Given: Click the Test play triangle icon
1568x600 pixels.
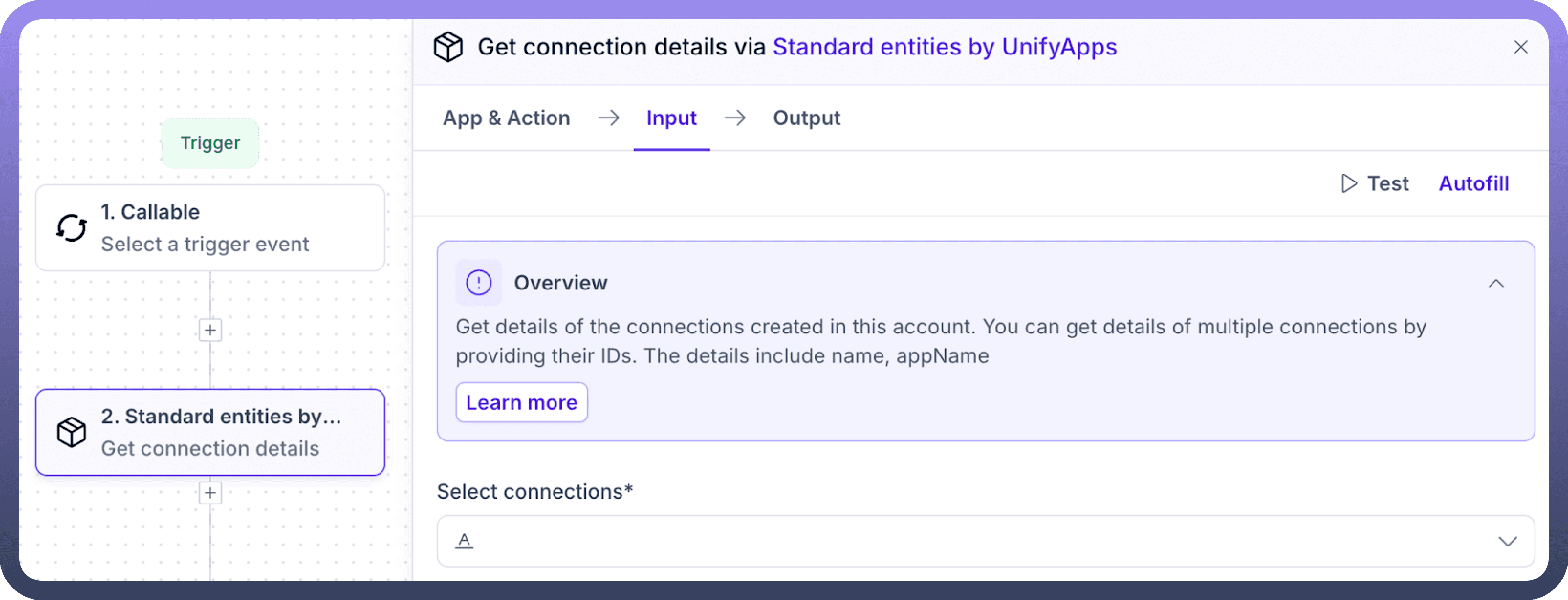Looking at the screenshot, I should click(x=1349, y=183).
